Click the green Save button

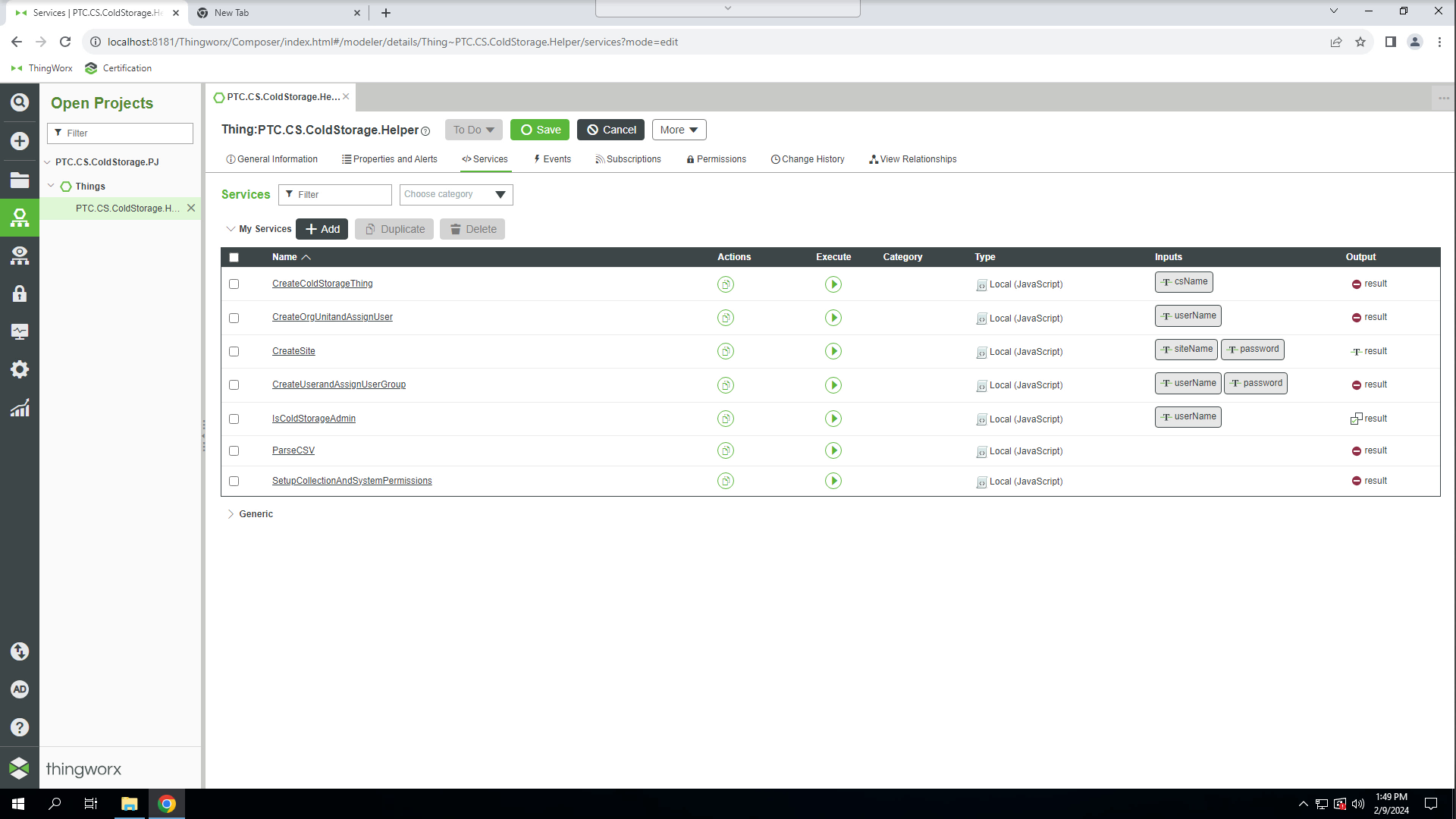(540, 130)
